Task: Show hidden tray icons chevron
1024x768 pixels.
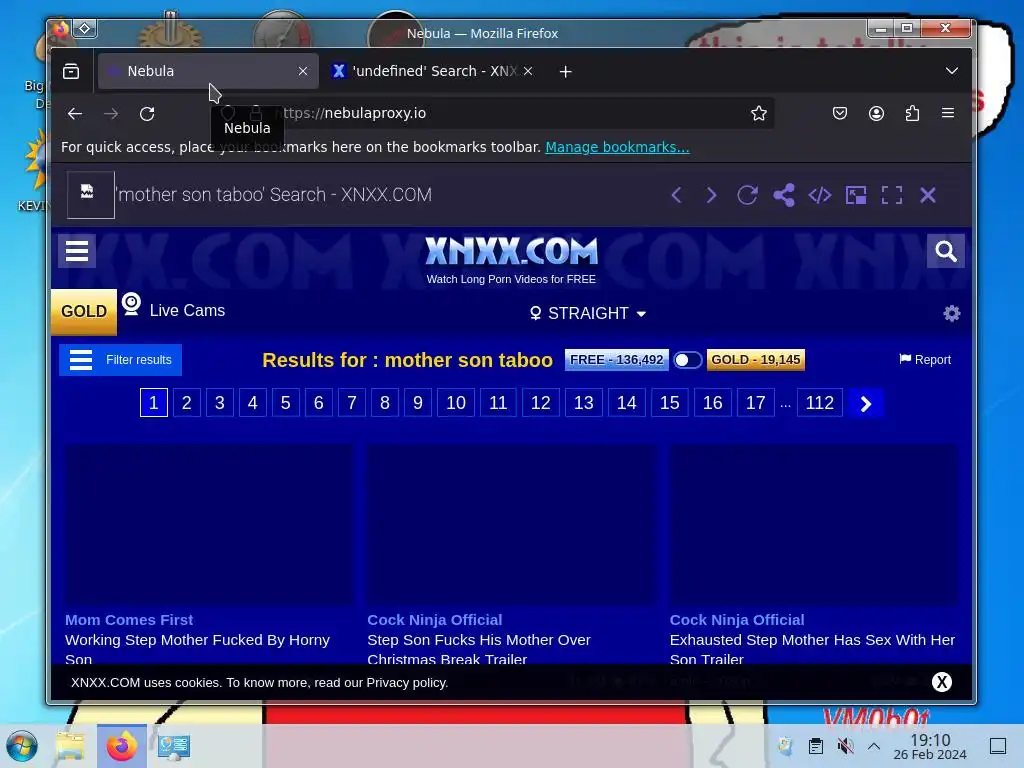Action: [x=874, y=746]
